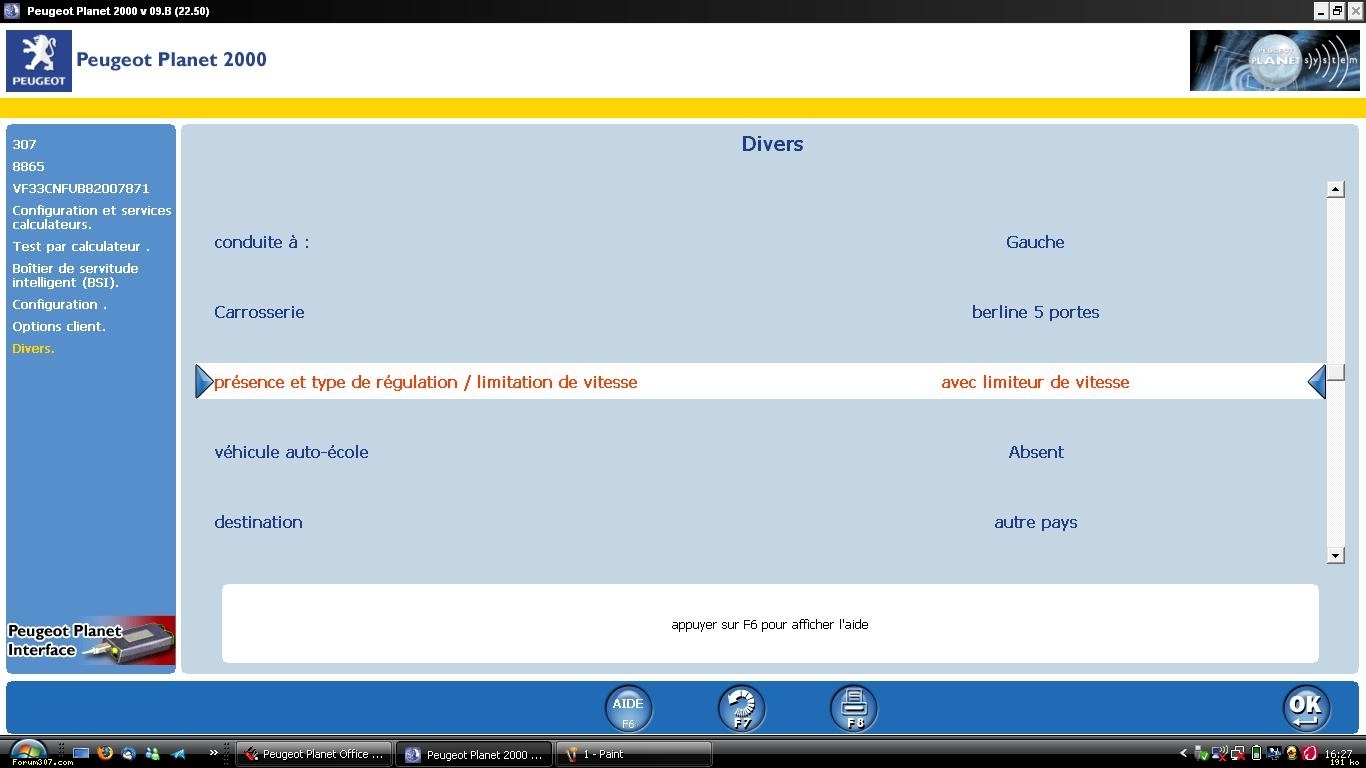
Task: Expand hidden system tray icons arrow
Action: (x=1184, y=753)
